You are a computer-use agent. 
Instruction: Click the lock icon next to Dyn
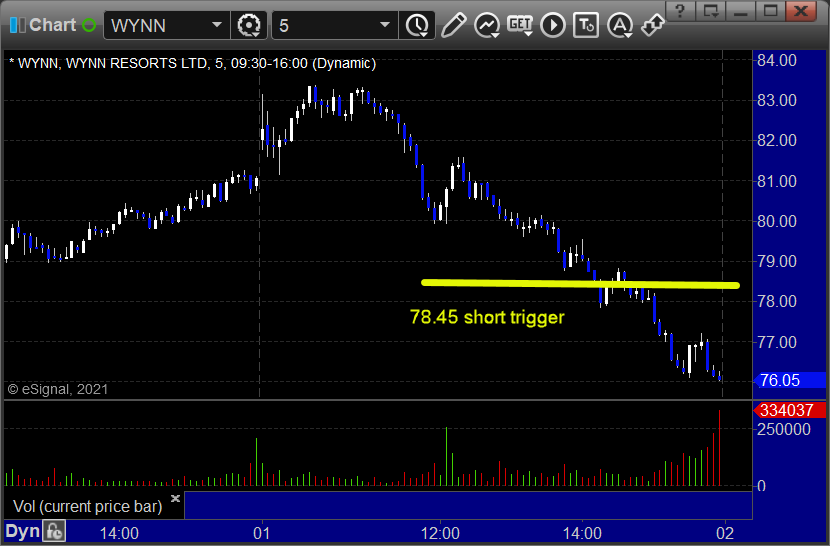pos(54,531)
